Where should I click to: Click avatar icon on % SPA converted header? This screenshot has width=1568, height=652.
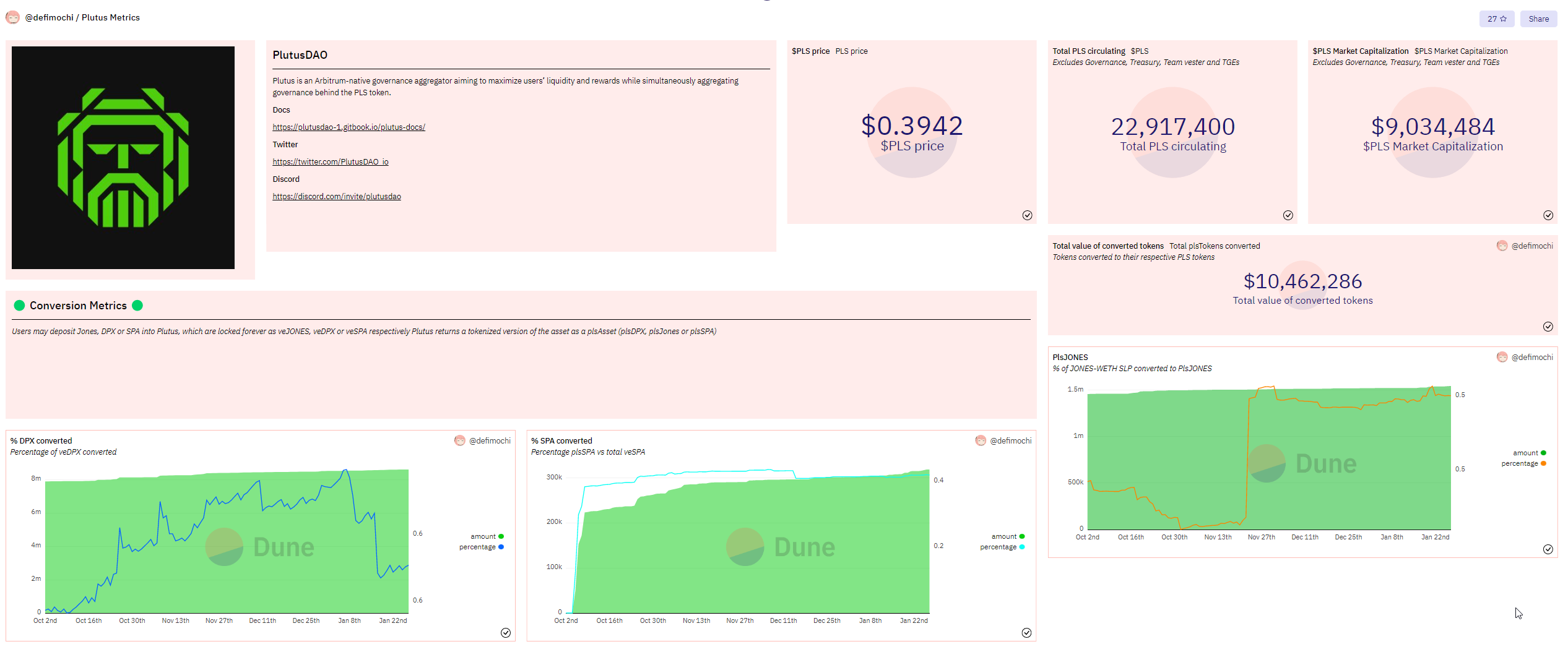(x=981, y=440)
